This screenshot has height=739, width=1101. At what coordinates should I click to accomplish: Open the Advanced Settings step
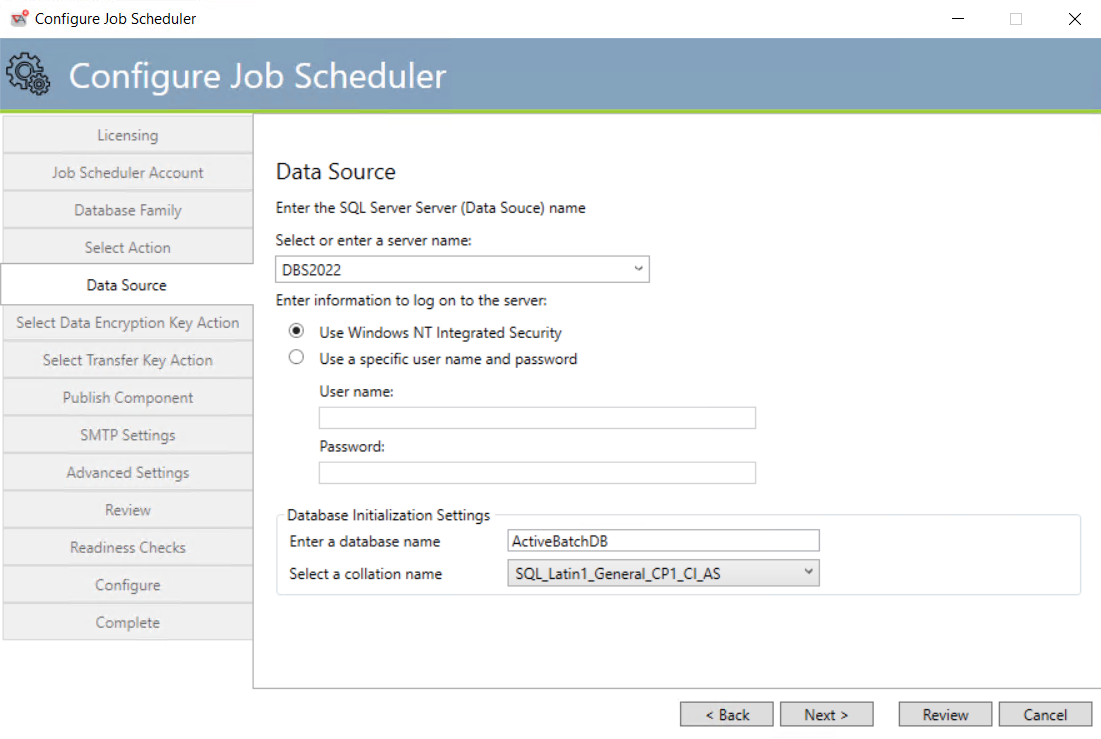[x=128, y=472]
